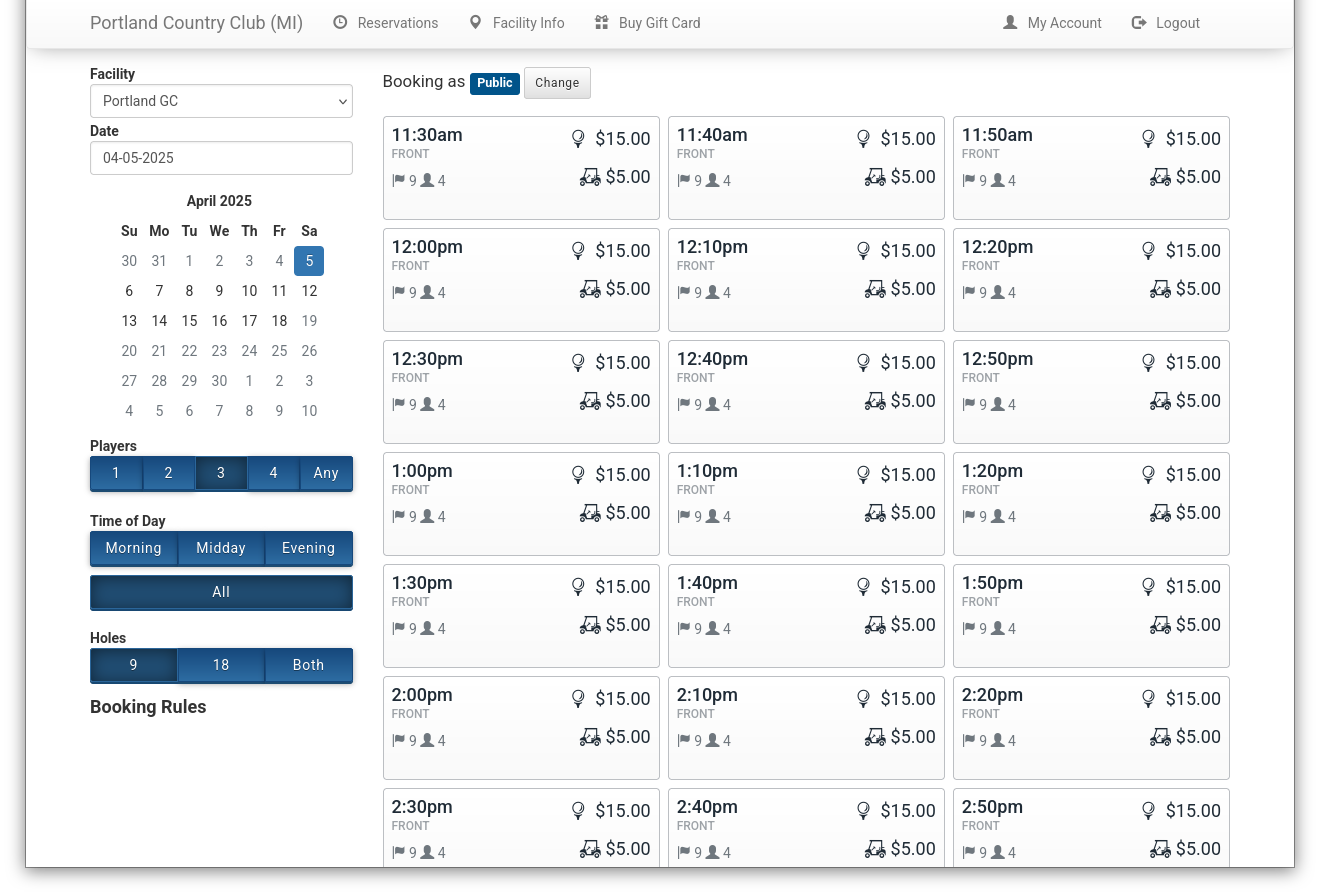Switch holes filter to 18
Screen dimensions: 1320x896
pyautogui.click(x=221, y=665)
